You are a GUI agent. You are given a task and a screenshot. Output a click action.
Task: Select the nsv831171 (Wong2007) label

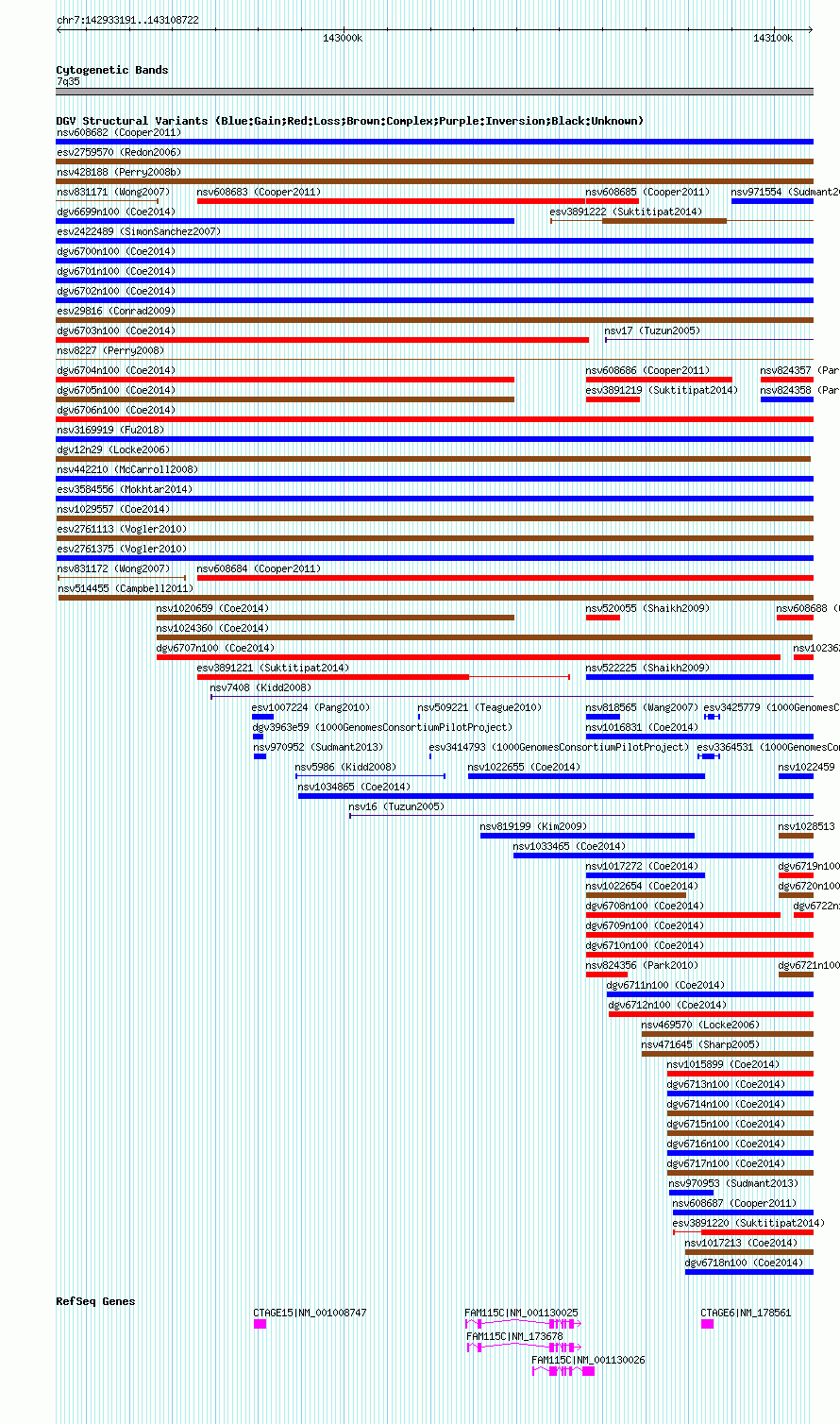click(x=113, y=192)
